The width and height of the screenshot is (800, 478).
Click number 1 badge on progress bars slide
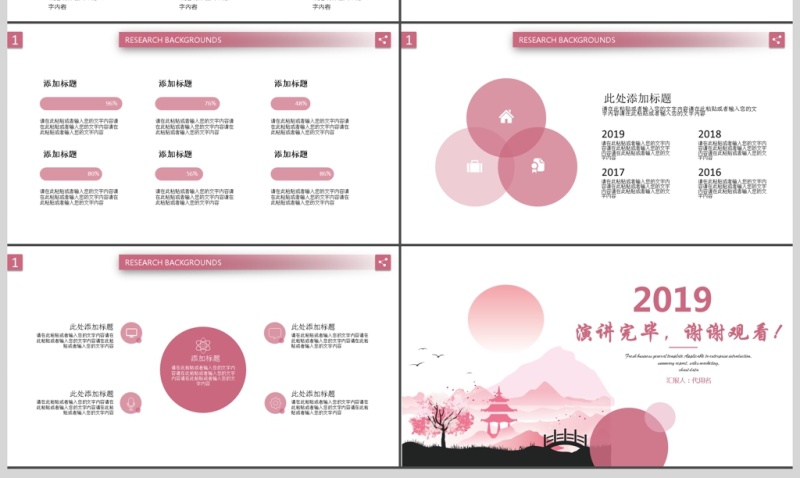pos(15,40)
